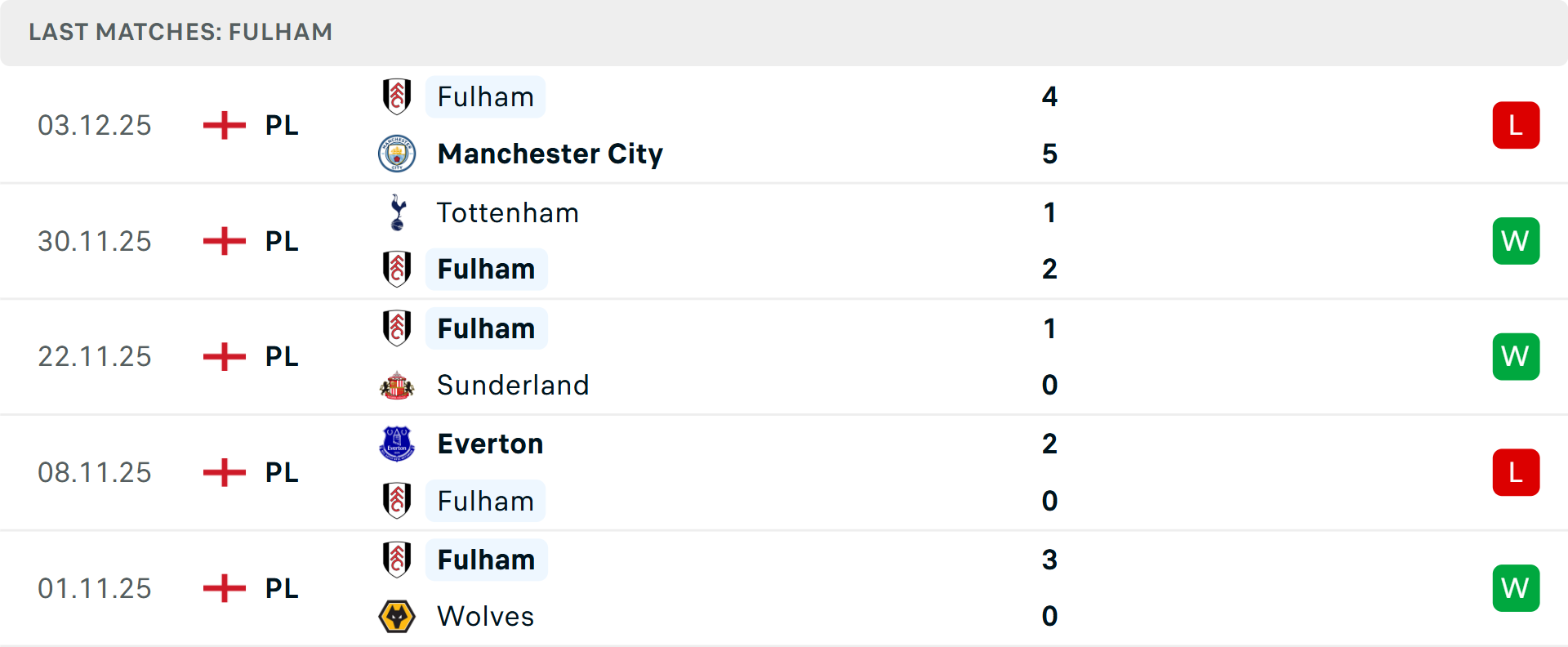
Task: Click the red L badge for the Manchester City match
Action: click(x=1517, y=125)
